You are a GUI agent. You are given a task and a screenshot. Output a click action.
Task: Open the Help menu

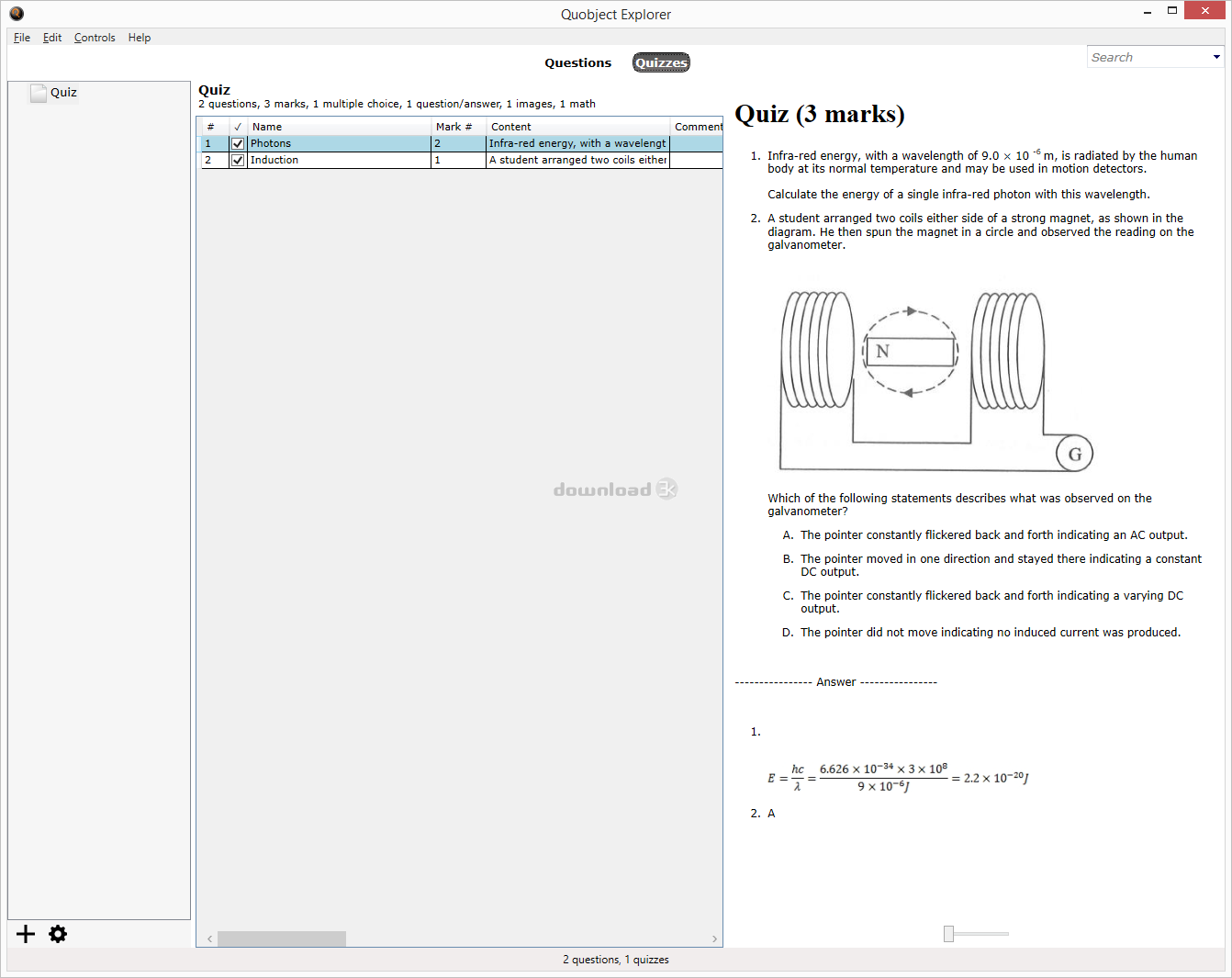(x=140, y=38)
